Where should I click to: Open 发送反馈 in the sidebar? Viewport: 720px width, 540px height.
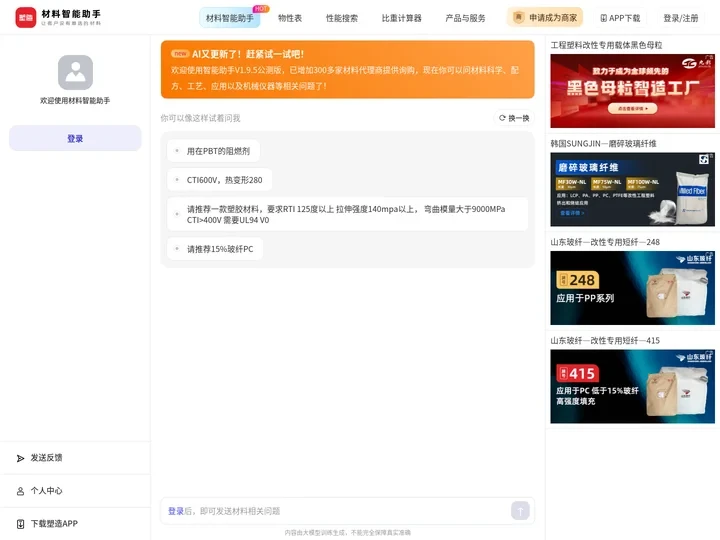[x=75, y=458]
